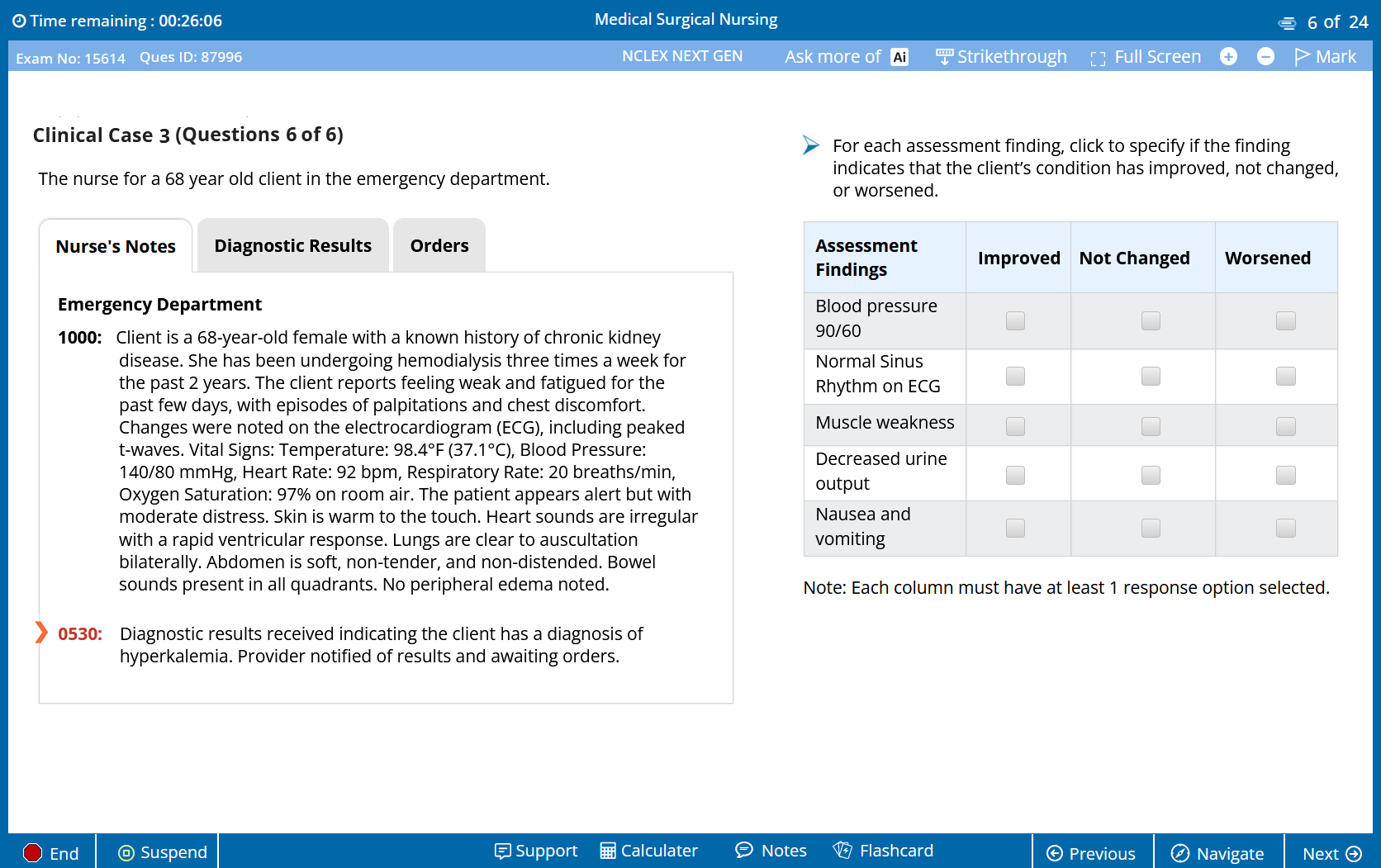End the exam with the red stop button
This screenshot has width=1381, height=868.
click(51, 852)
